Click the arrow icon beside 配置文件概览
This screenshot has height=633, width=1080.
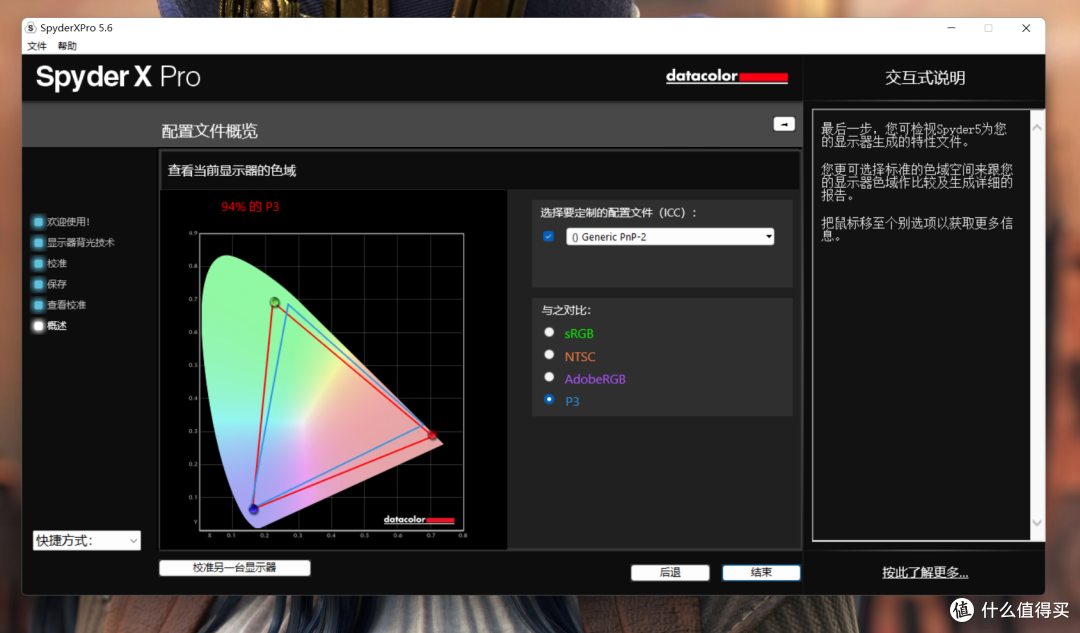tap(784, 124)
